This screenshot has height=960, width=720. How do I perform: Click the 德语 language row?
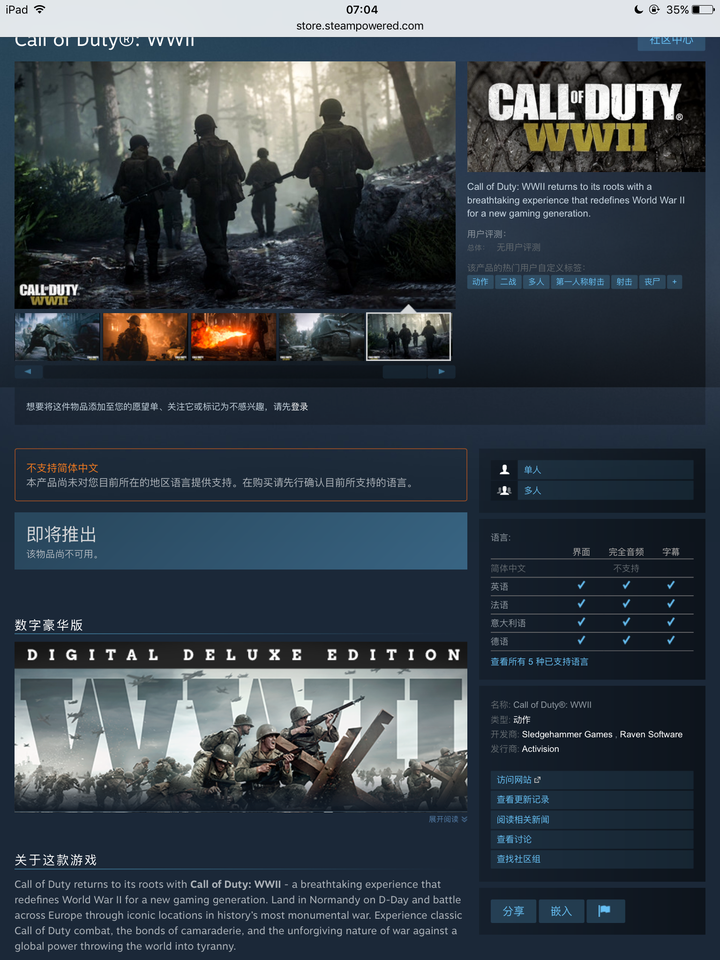pos(591,641)
